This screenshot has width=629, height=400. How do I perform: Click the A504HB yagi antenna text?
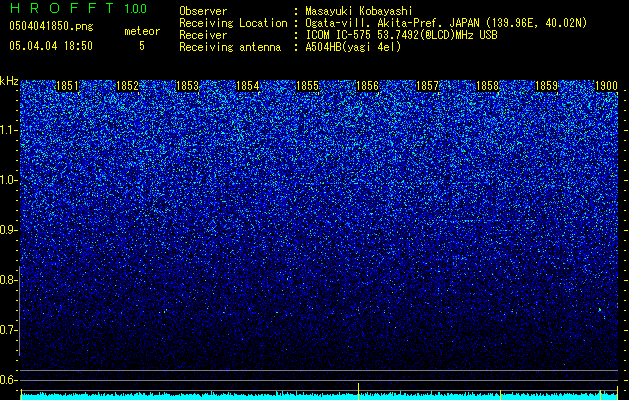click(353, 47)
